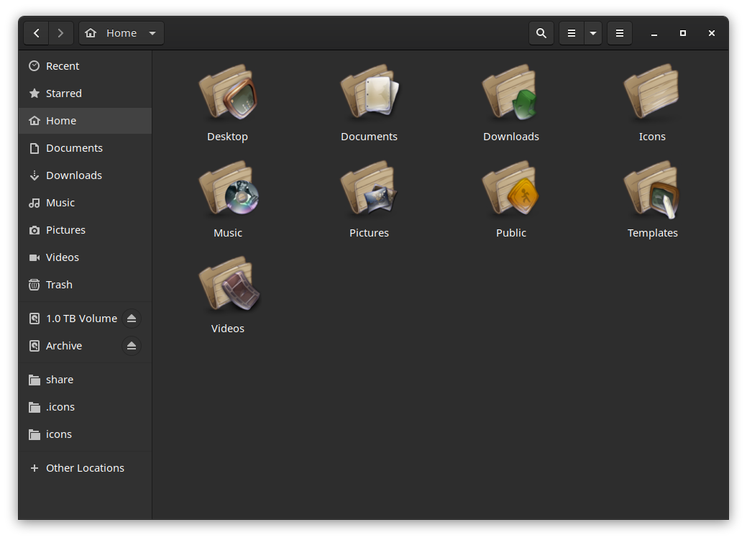
Task: Open Trash from the sidebar
Action: (x=85, y=285)
